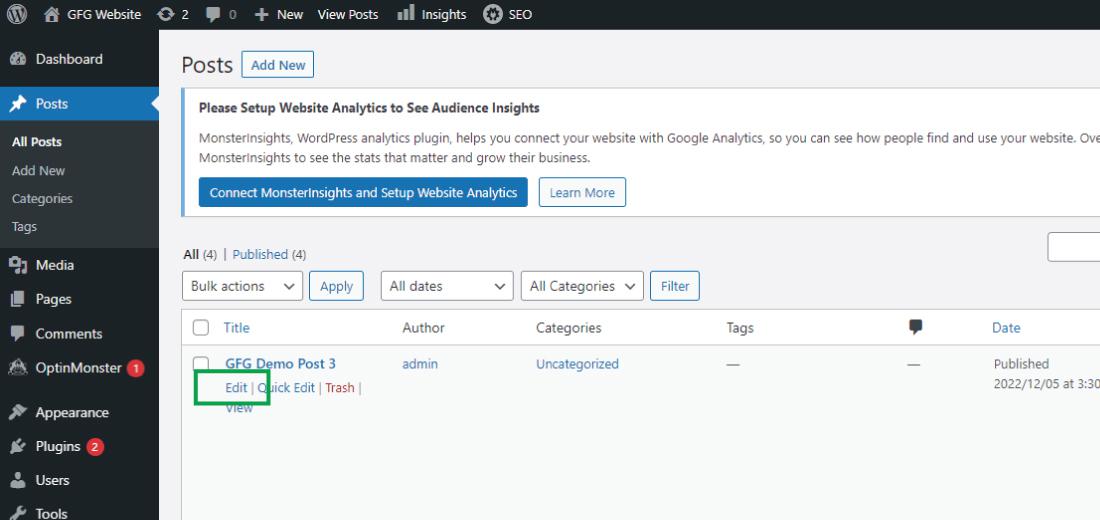Open the SEO gear icon

click(492, 14)
